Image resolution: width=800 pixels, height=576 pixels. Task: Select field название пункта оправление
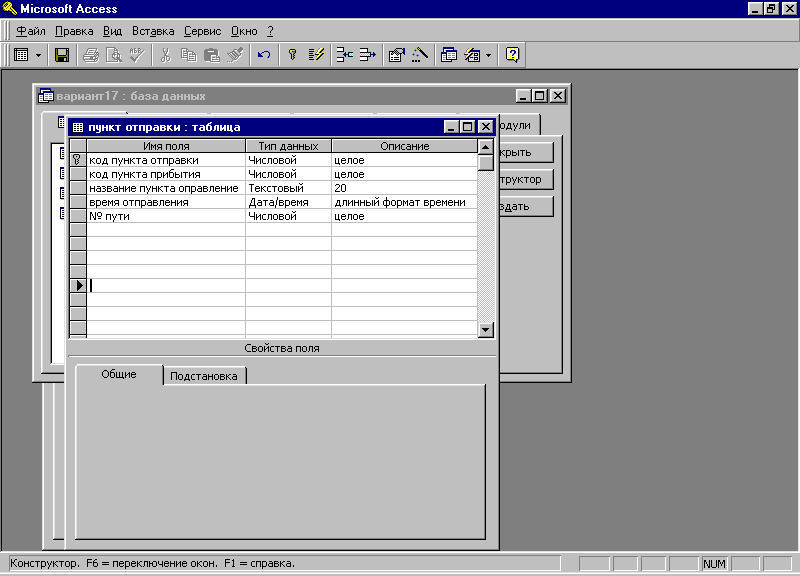[x=166, y=188]
